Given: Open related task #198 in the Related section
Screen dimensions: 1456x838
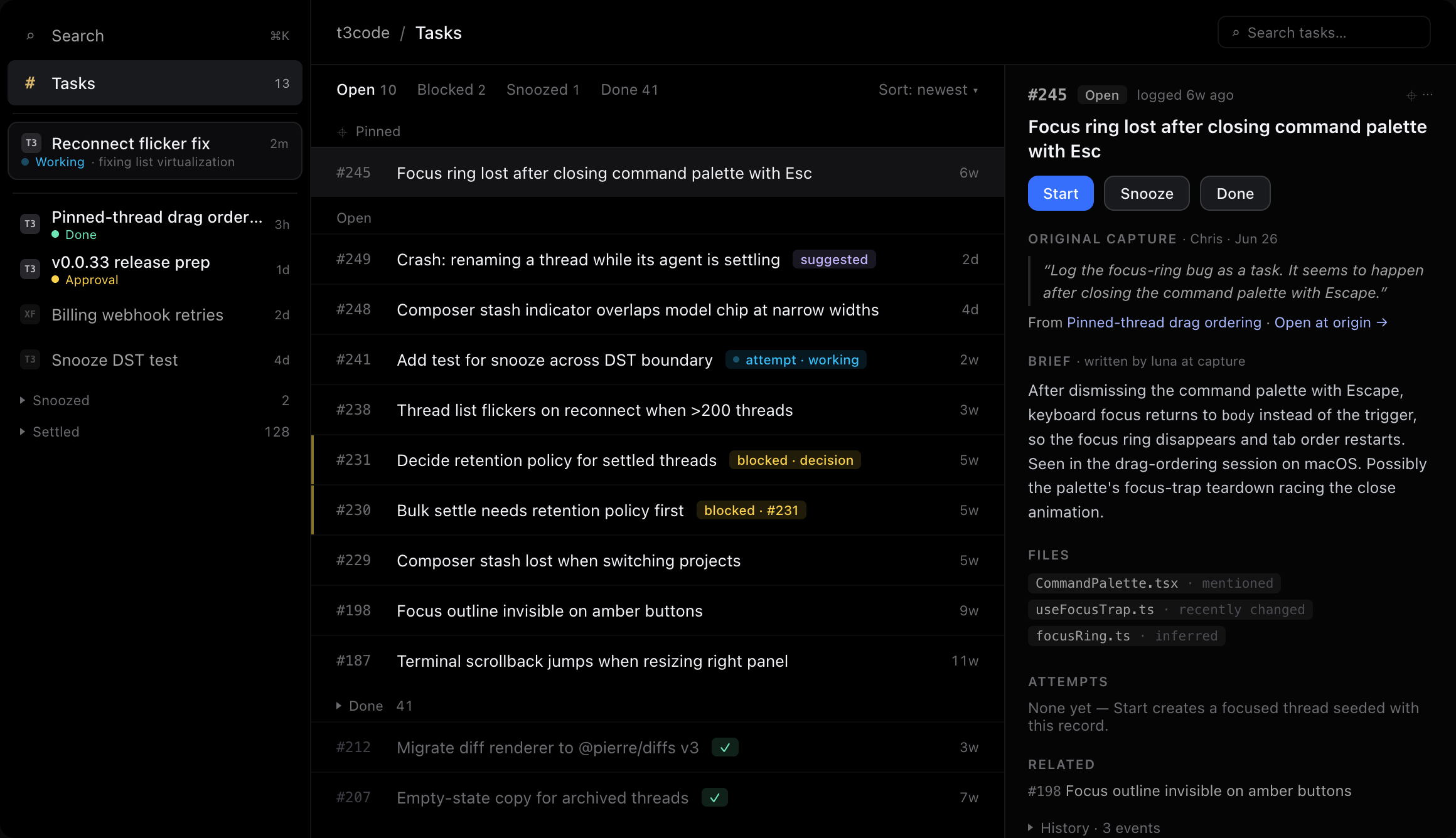Looking at the screenshot, I should click(x=1189, y=791).
